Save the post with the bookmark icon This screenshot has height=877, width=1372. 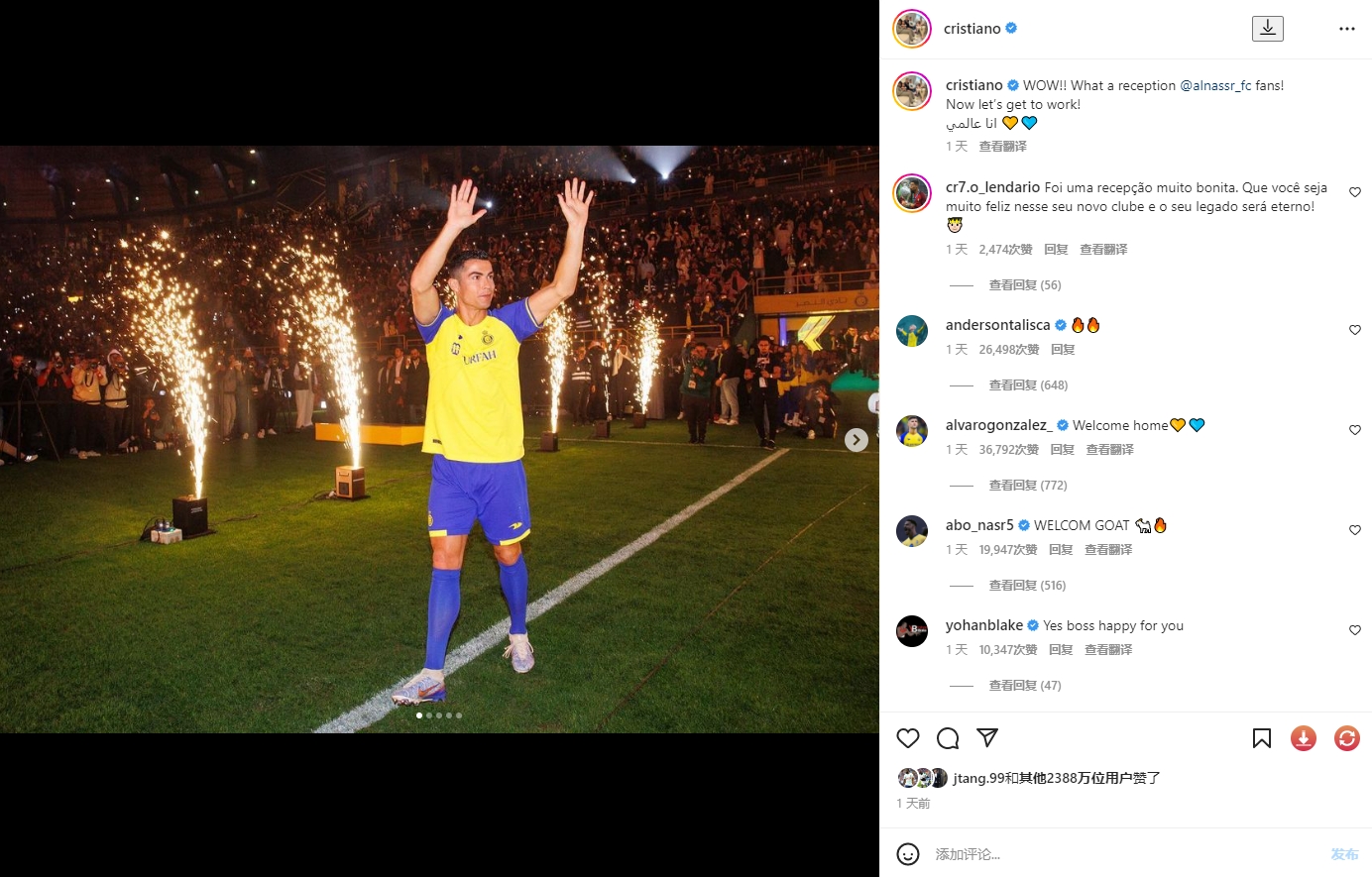click(x=1261, y=738)
